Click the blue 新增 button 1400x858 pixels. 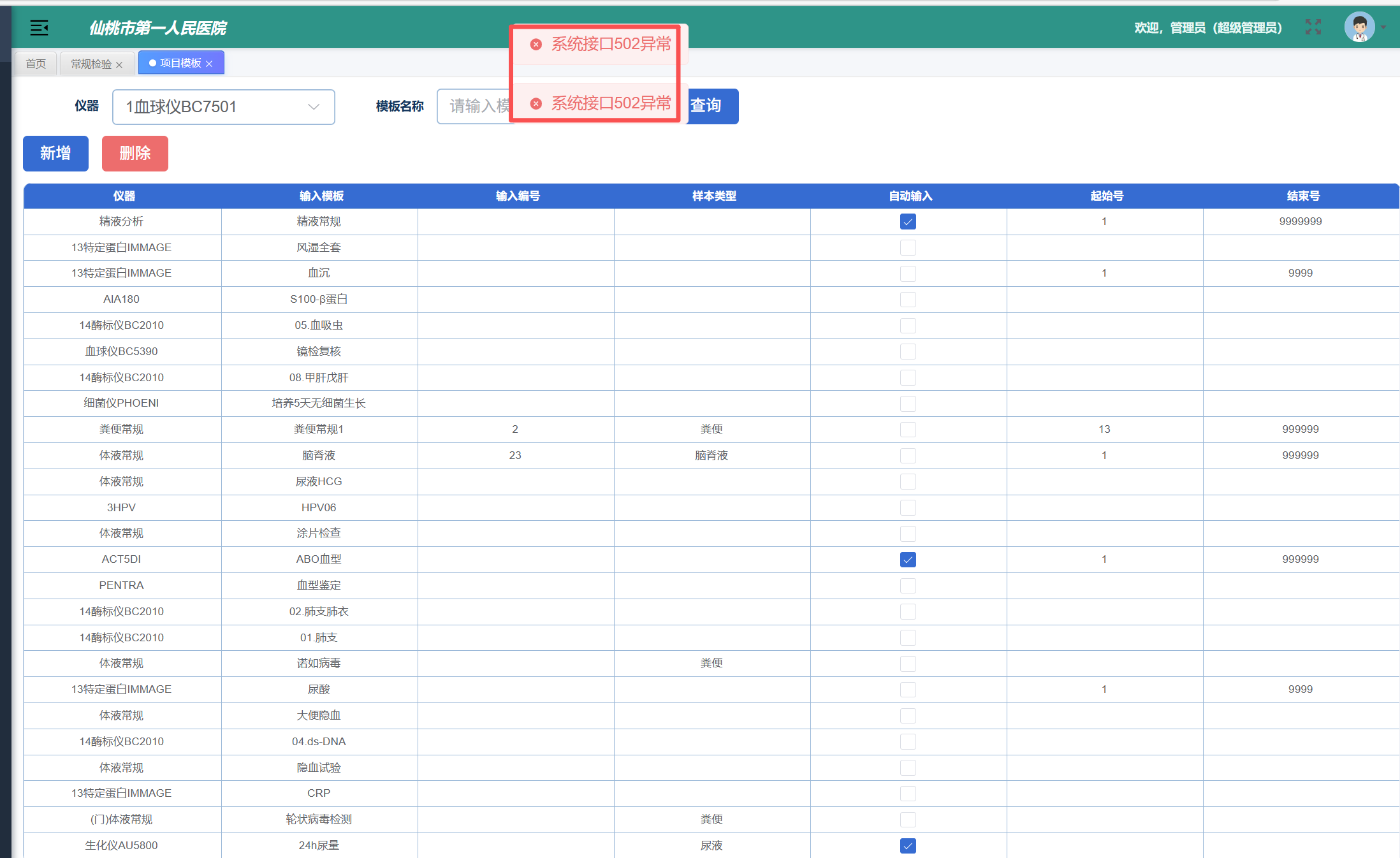click(55, 154)
